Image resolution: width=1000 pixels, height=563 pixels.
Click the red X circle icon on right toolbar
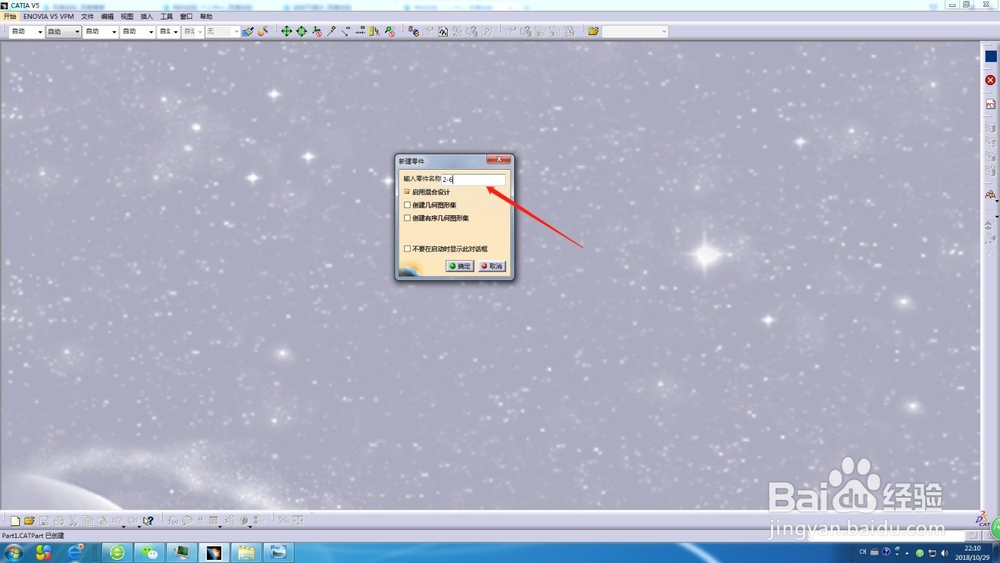pyautogui.click(x=990, y=80)
